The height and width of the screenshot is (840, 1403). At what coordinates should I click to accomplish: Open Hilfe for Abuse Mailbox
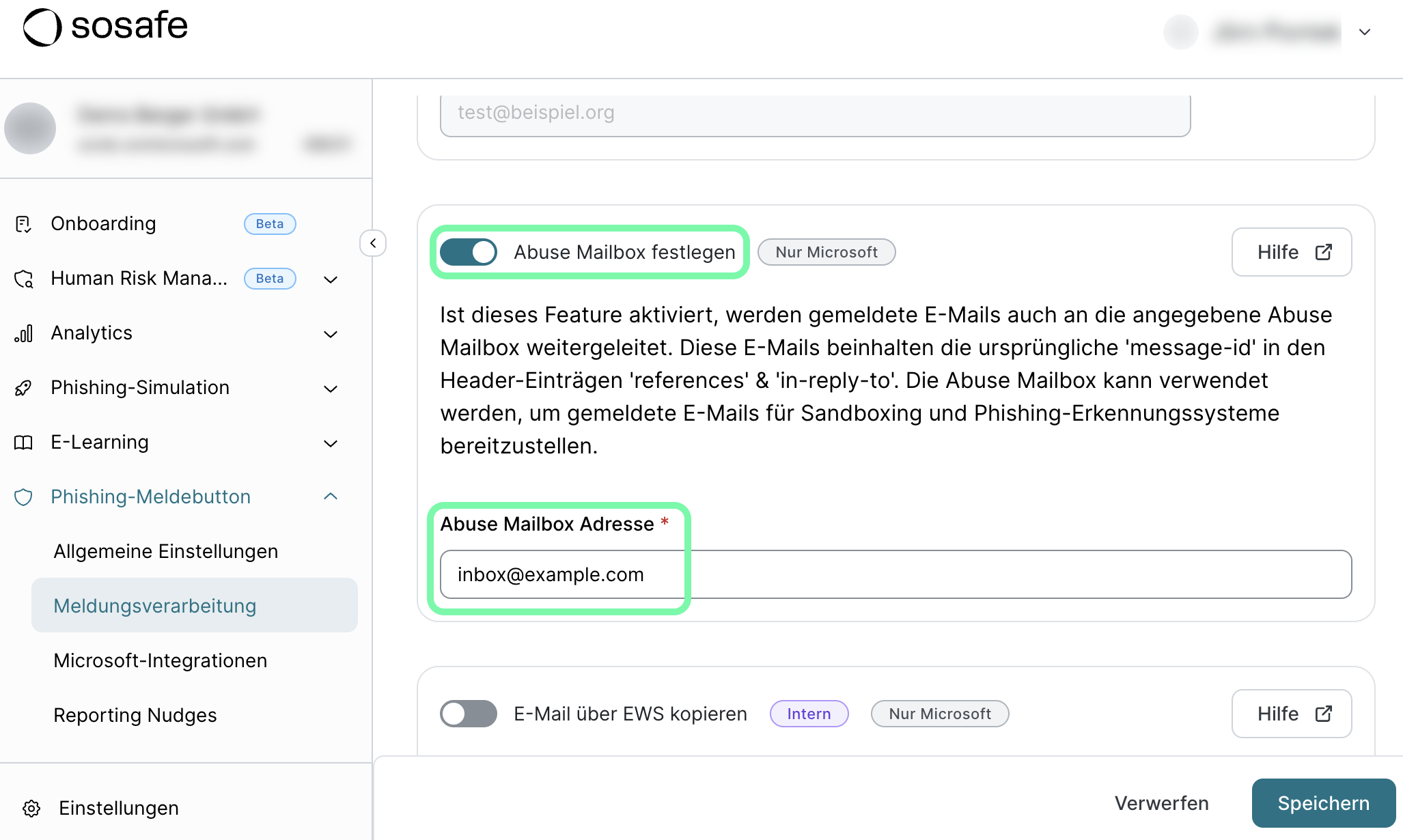[1291, 252]
